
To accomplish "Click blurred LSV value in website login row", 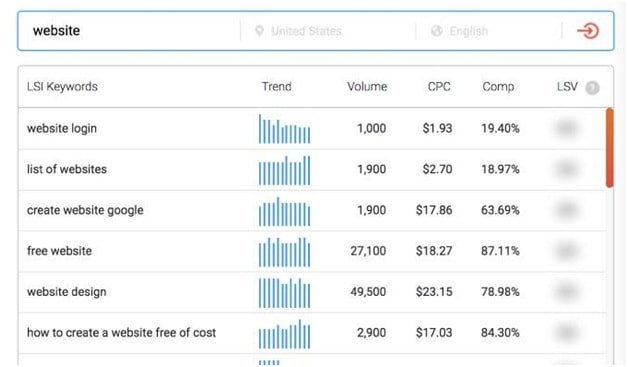I will pyautogui.click(x=567, y=128).
